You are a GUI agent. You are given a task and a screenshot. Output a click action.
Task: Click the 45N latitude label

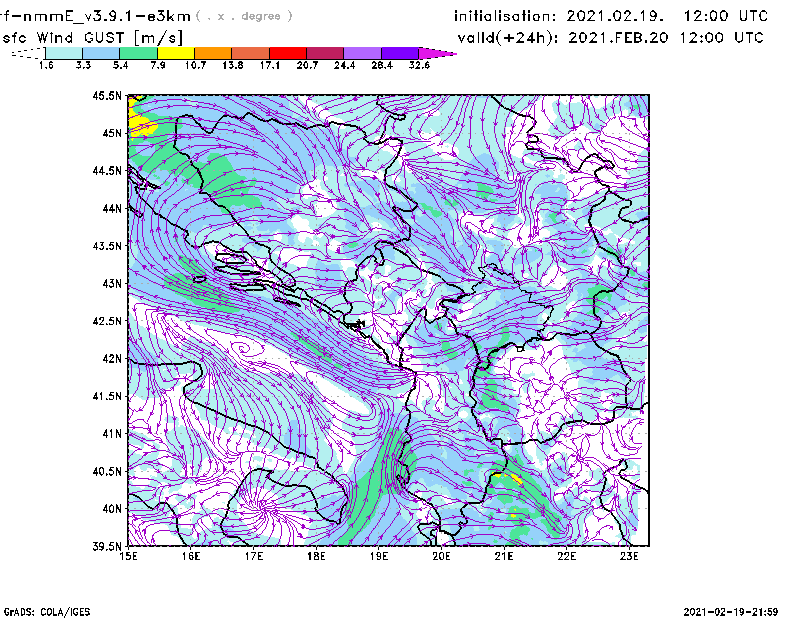coord(112,133)
